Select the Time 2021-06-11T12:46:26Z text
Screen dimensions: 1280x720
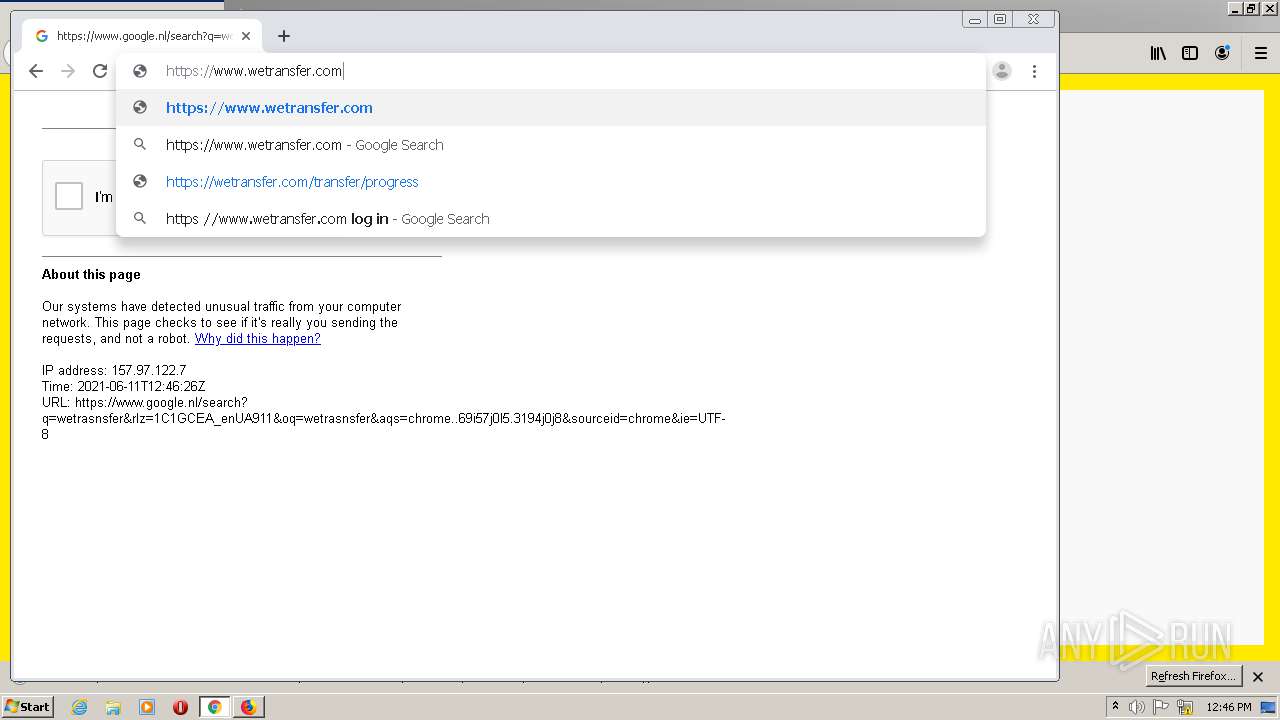click(x=124, y=387)
